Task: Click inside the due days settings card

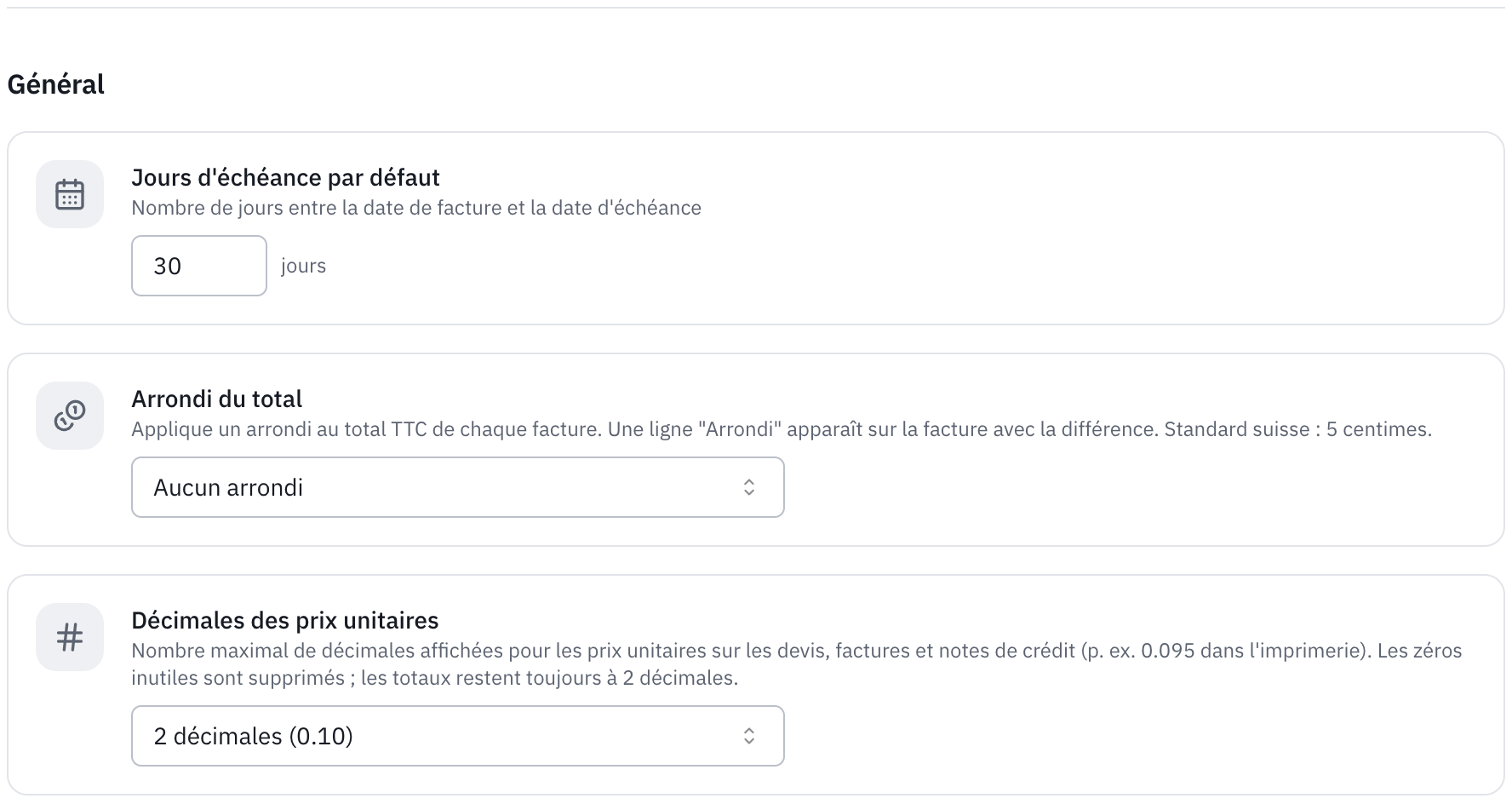Action: 756,228
